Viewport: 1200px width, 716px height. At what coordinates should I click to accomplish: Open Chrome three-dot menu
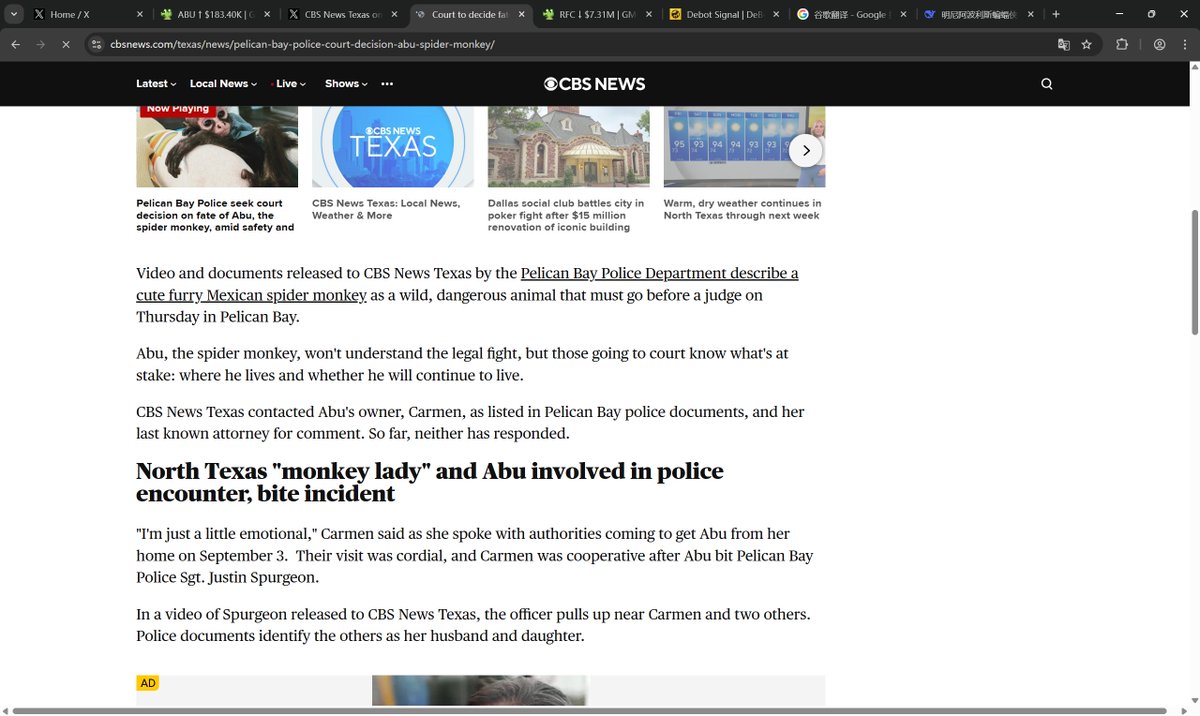coord(1185,45)
